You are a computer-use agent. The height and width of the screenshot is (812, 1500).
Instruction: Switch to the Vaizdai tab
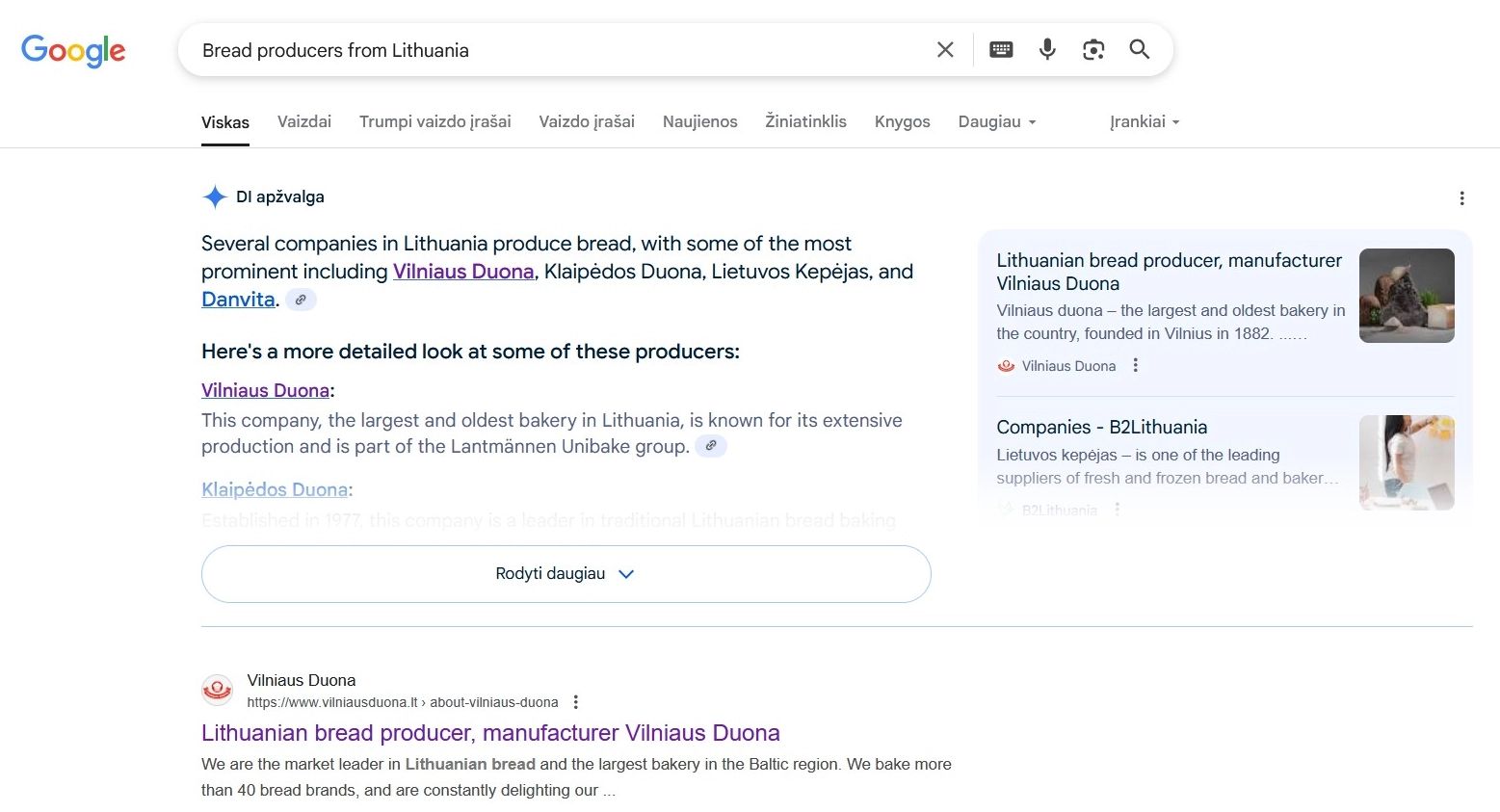click(303, 121)
